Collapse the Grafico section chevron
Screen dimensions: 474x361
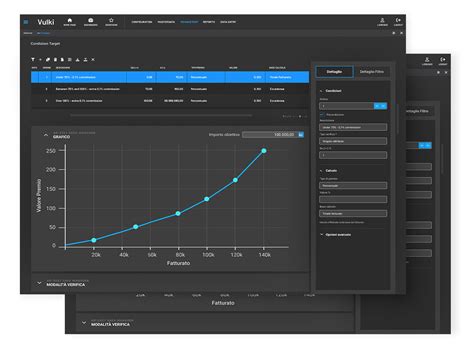pyautogui.click(x=46, y=135)
